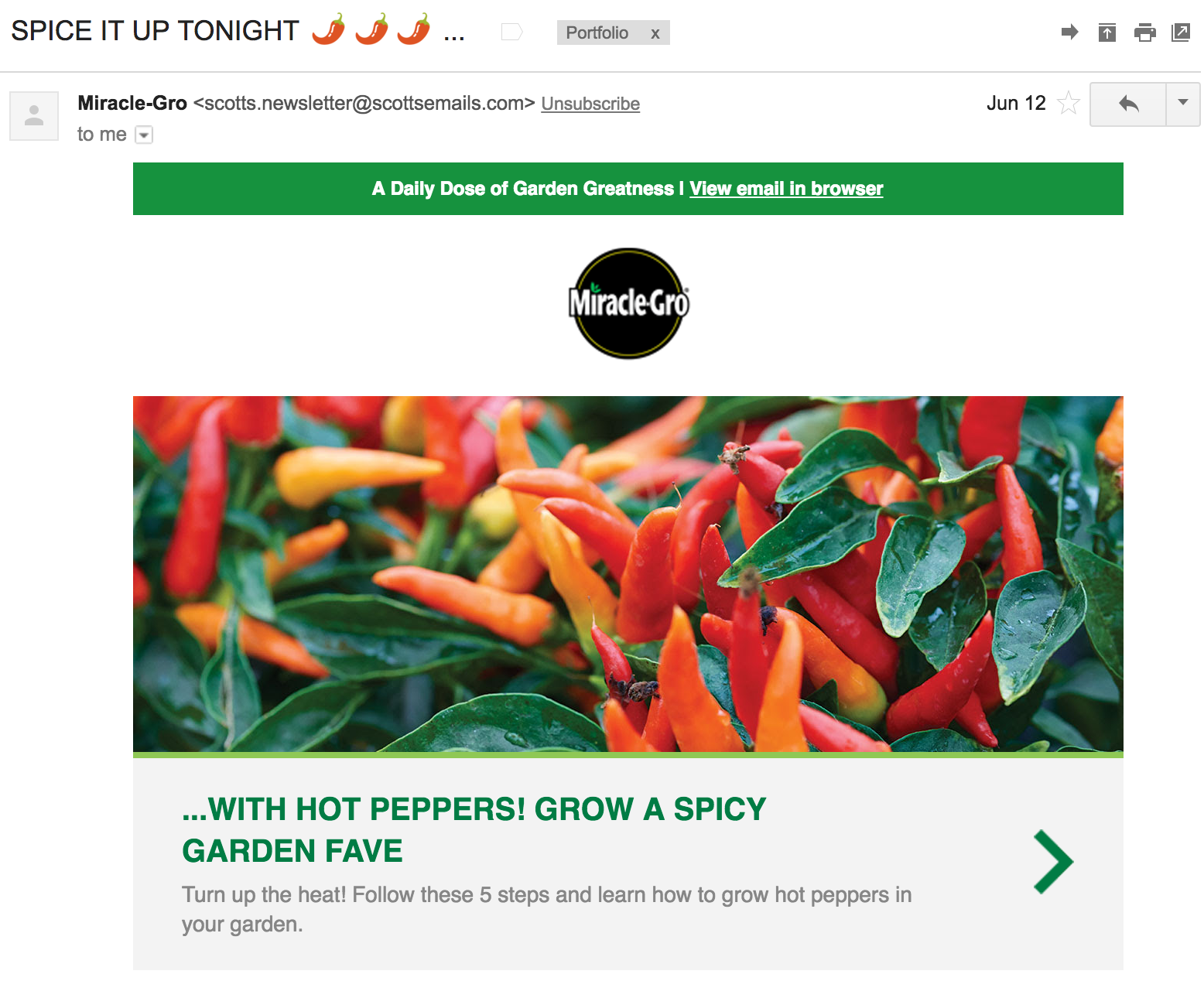Screen dimensions: 1204x998
Task: Click the 'With Hot Peppers' headline
Action: click(474, 830)
